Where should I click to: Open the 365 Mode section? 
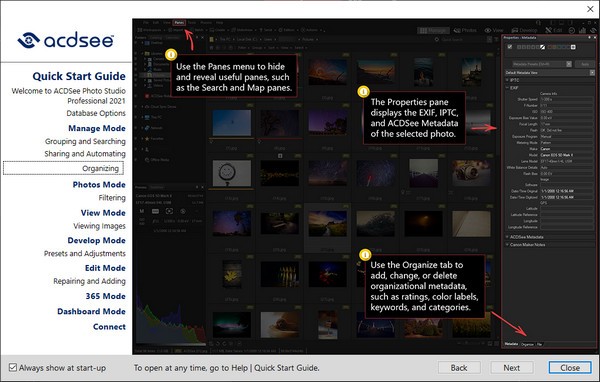(x=105, y=296)
